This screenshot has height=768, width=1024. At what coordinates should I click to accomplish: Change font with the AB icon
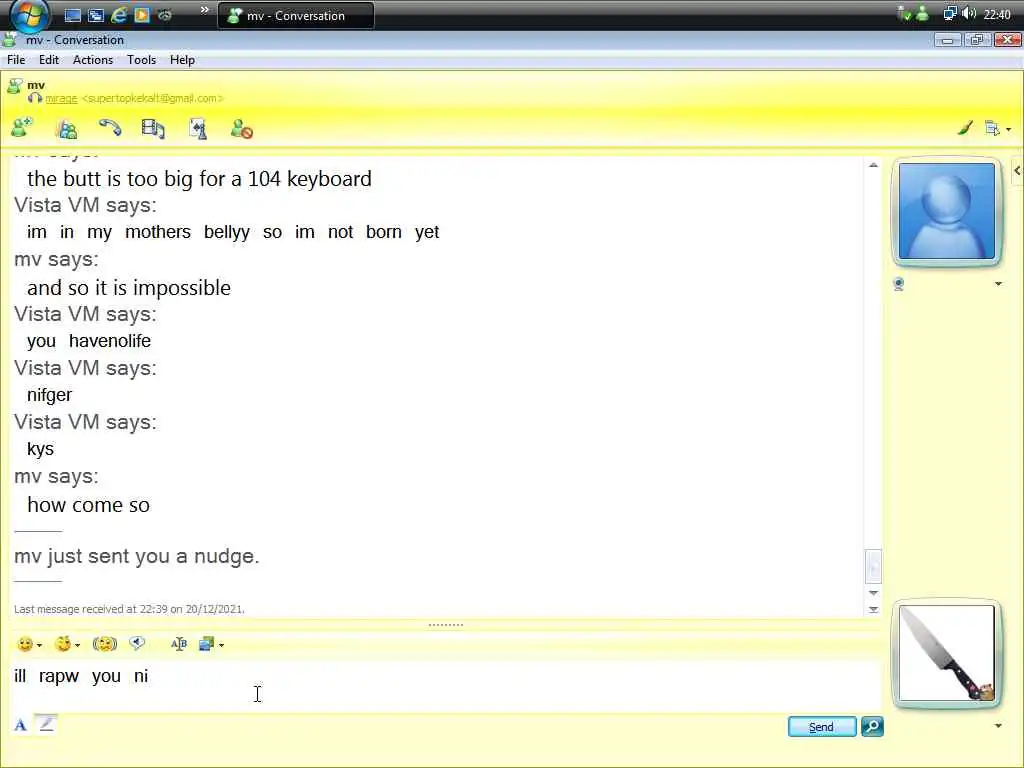(x=178, y=645)
